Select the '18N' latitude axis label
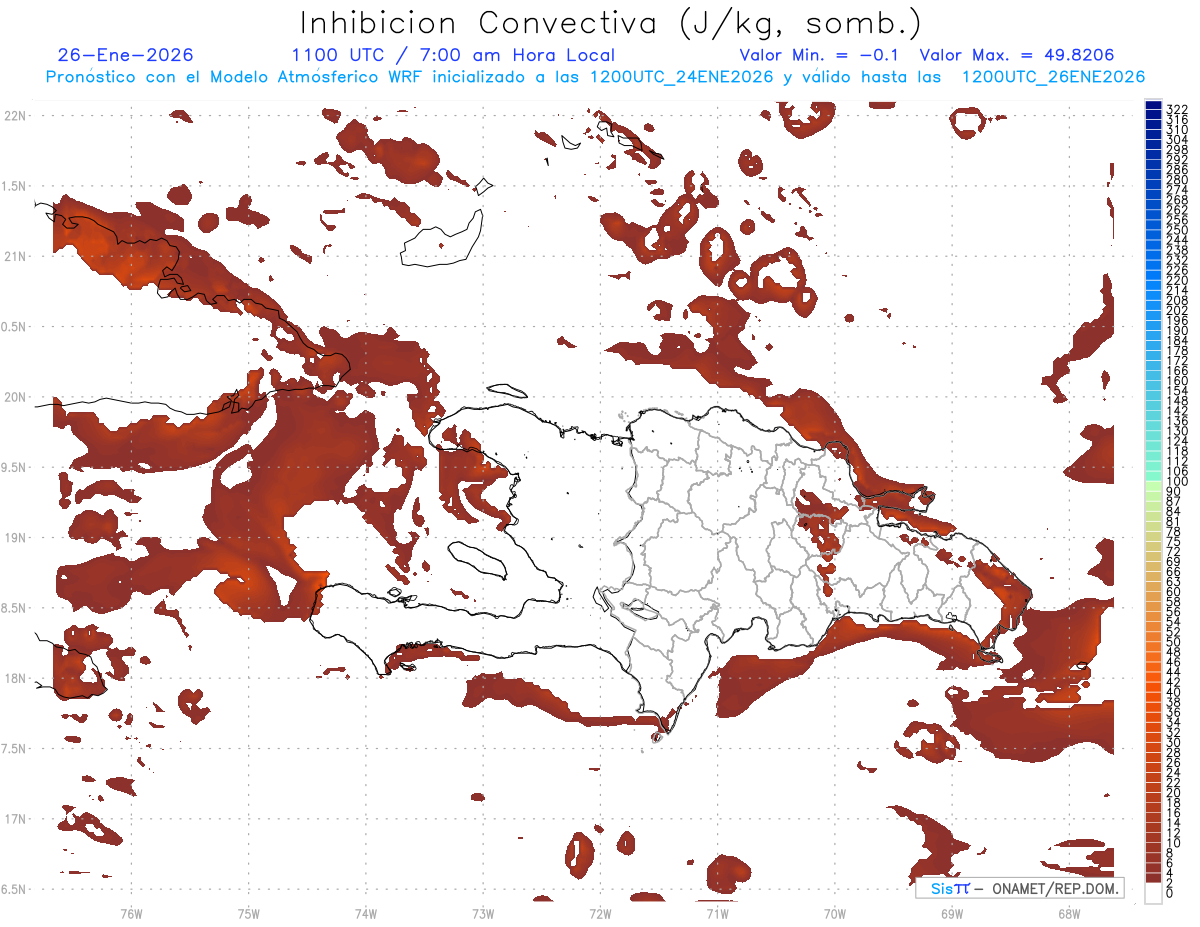Screen dimensions: 1200x927 15,678
